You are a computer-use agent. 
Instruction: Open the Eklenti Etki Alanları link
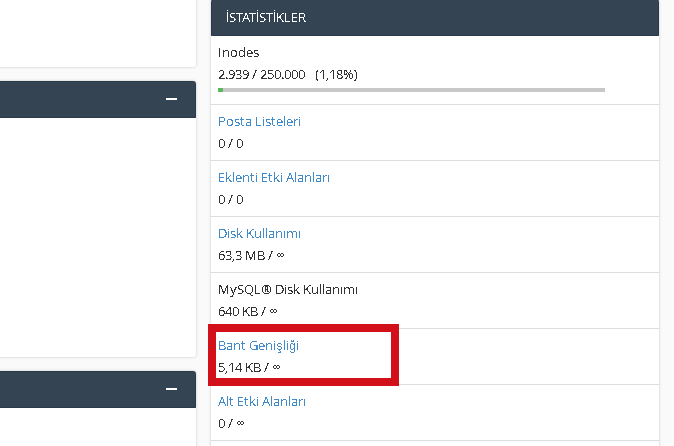tap(274, 177)
